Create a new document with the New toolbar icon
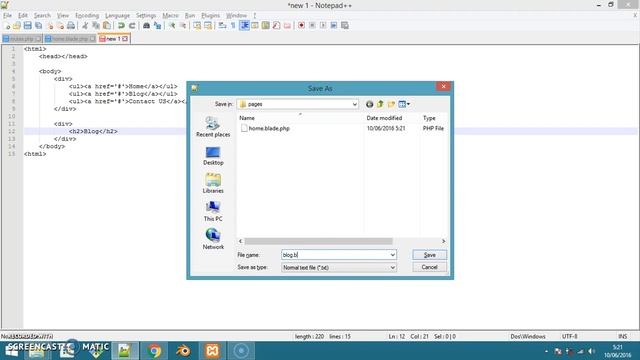The image size is (640, 360). [x=7, y=26]
